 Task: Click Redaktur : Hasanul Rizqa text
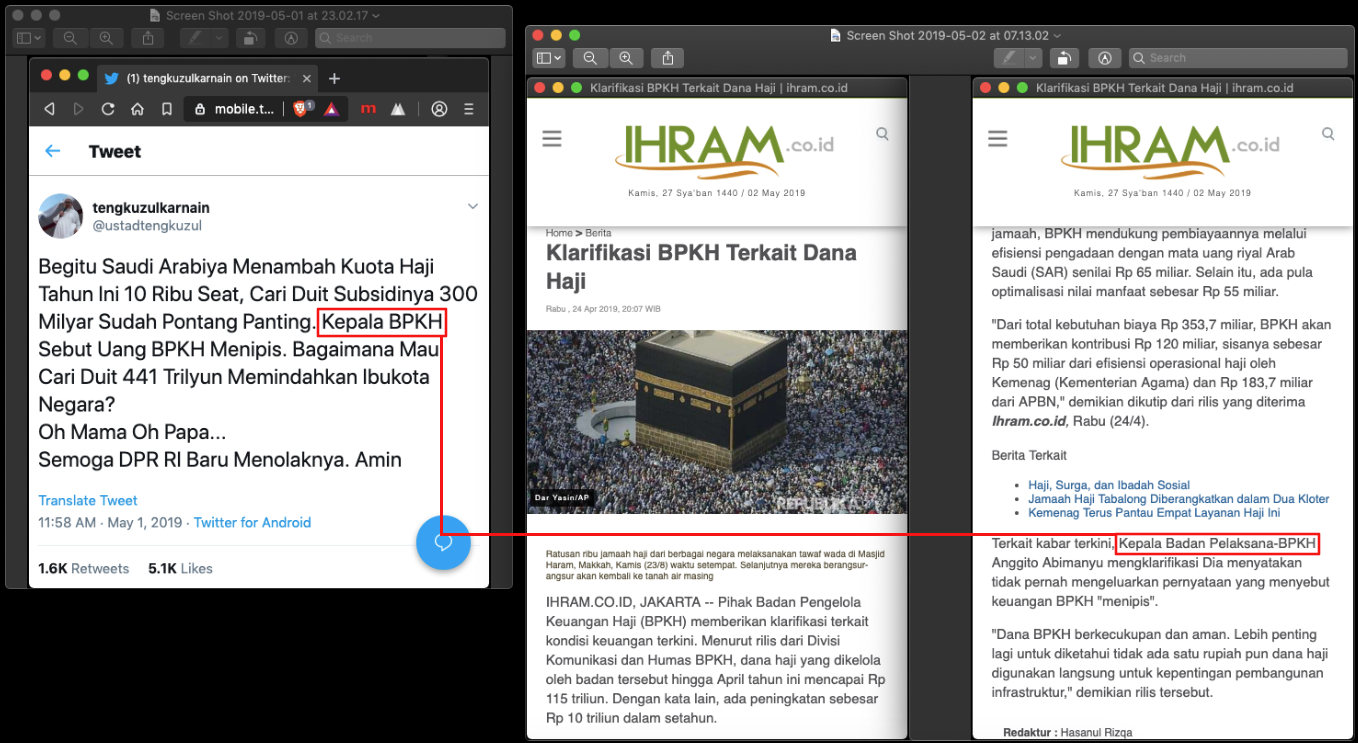pos(1068,732)
